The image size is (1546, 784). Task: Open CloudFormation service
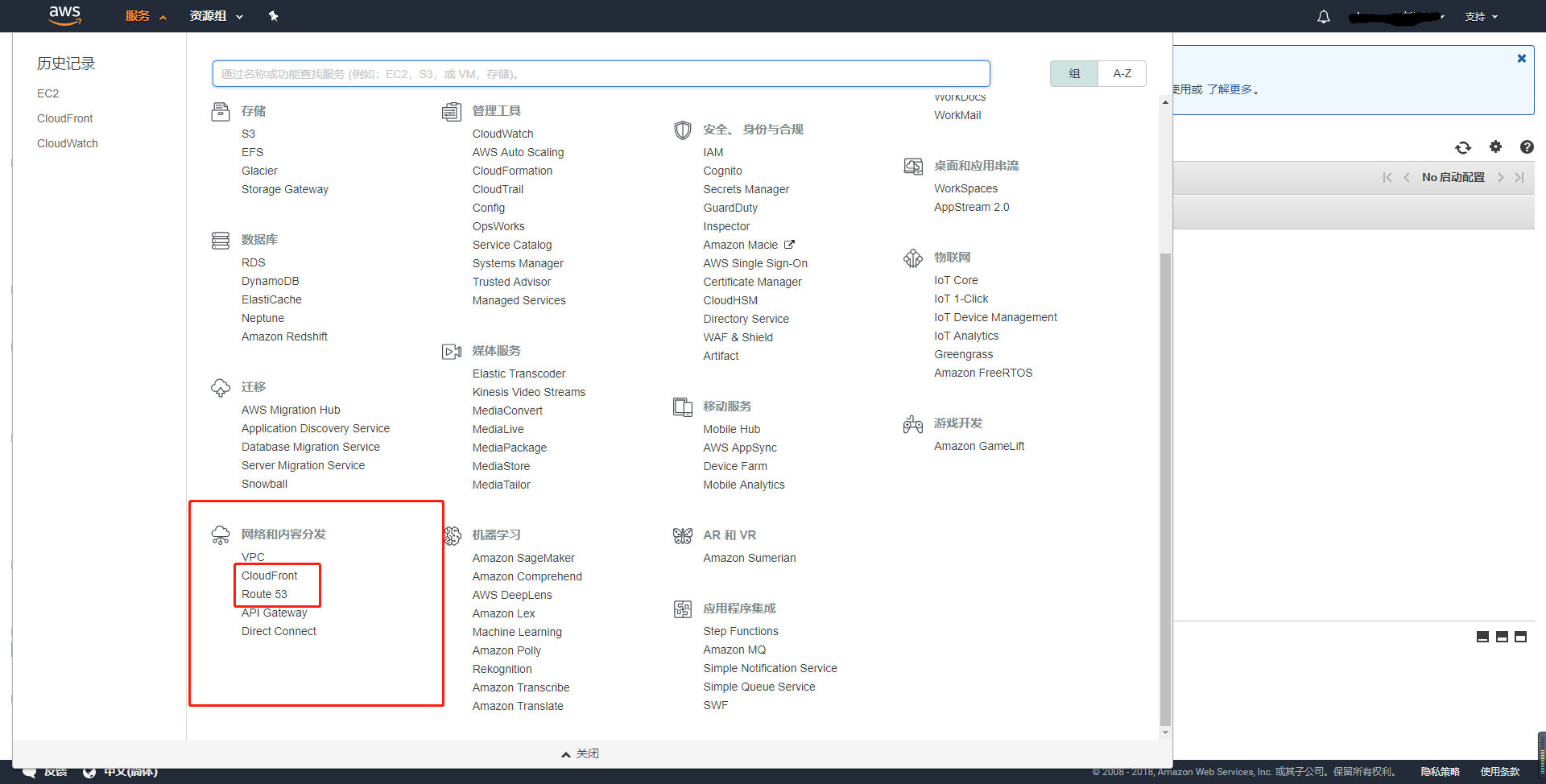click(x=512, y=171)
